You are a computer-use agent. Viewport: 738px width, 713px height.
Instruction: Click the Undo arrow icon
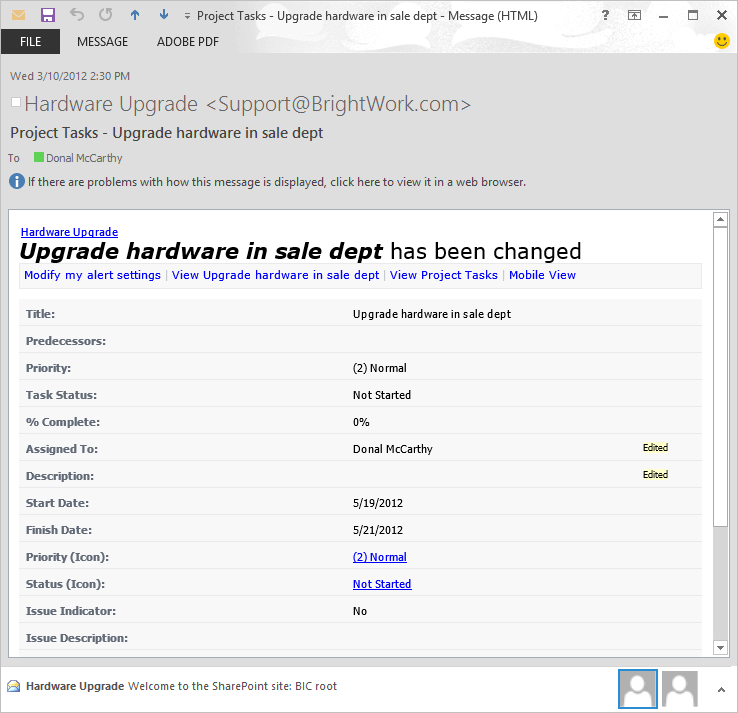(x=77, y=15)
